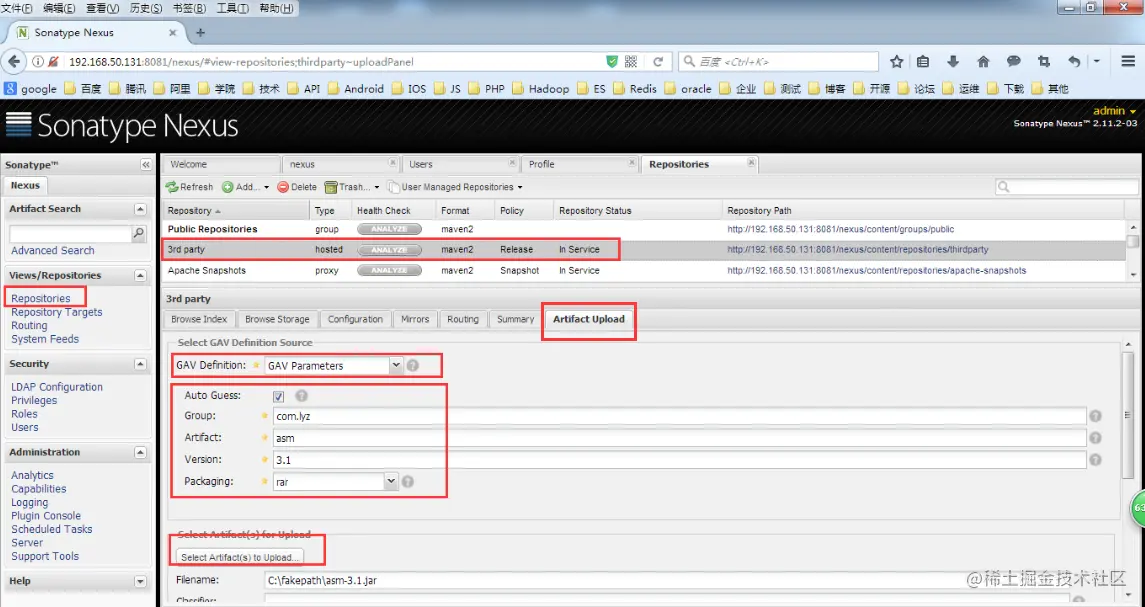Reload the page with the refresh icon
The width and height of the screenshot is (1145, 607).
658,62
